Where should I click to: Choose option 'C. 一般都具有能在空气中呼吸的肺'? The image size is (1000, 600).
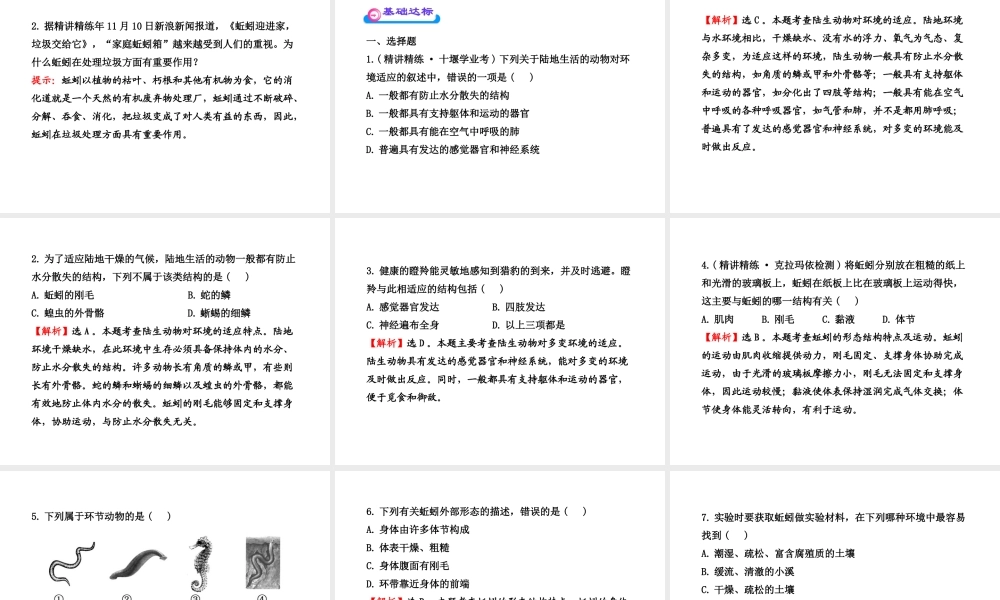(443, 131)
